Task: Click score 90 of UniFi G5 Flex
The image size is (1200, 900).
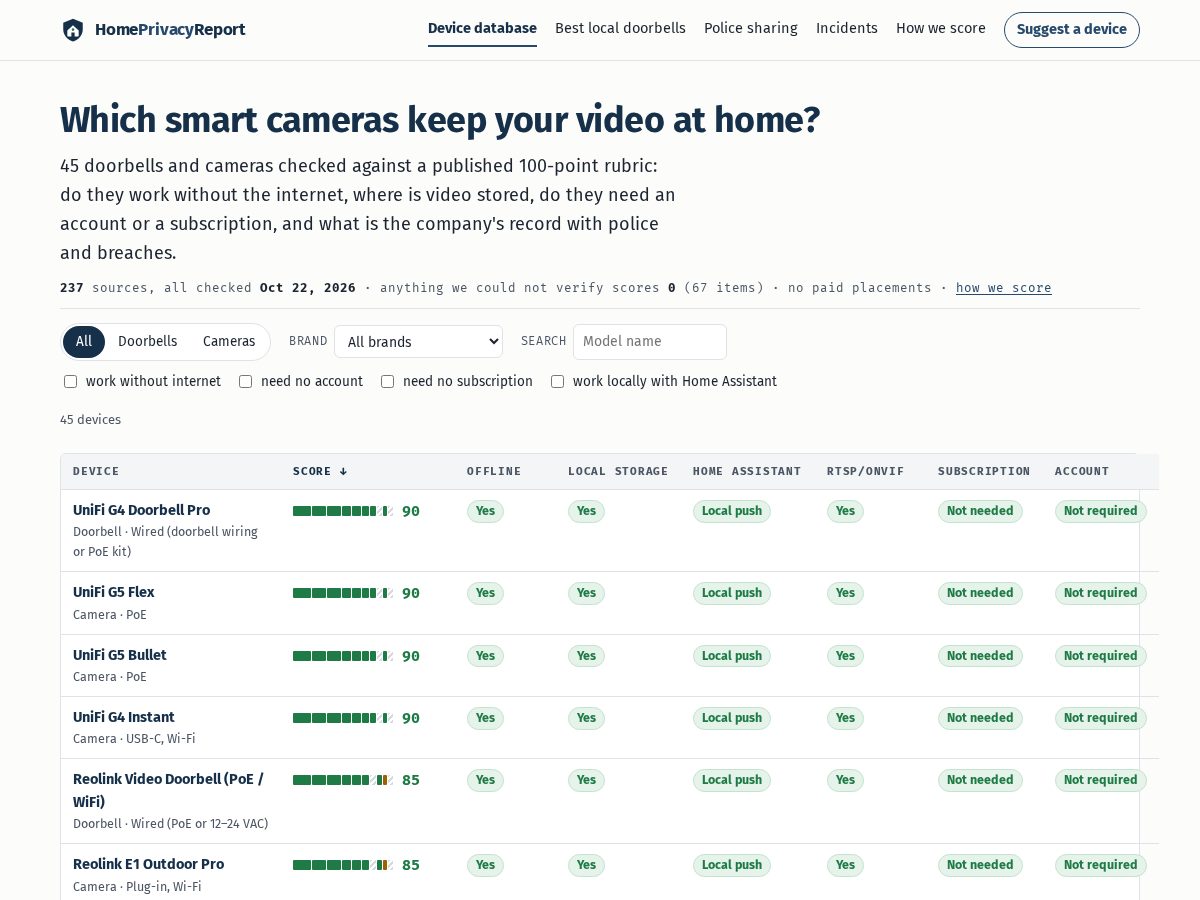Action: click(x=411, y=593)
